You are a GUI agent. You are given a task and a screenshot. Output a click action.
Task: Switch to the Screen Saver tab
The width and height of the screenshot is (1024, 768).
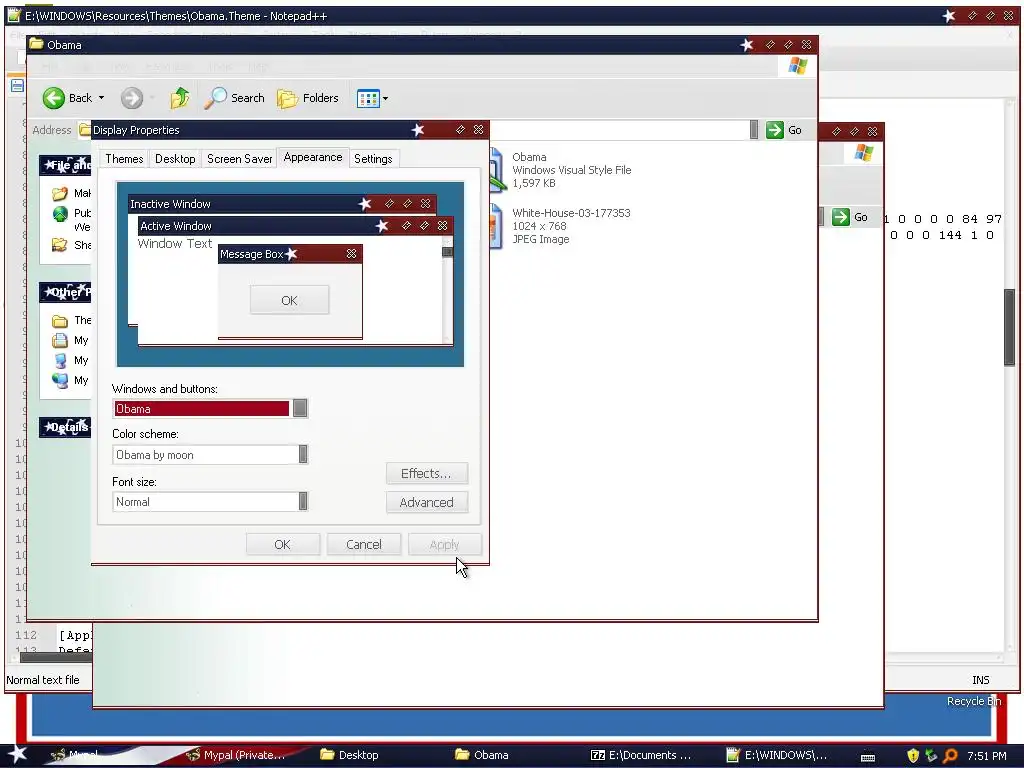239,159
